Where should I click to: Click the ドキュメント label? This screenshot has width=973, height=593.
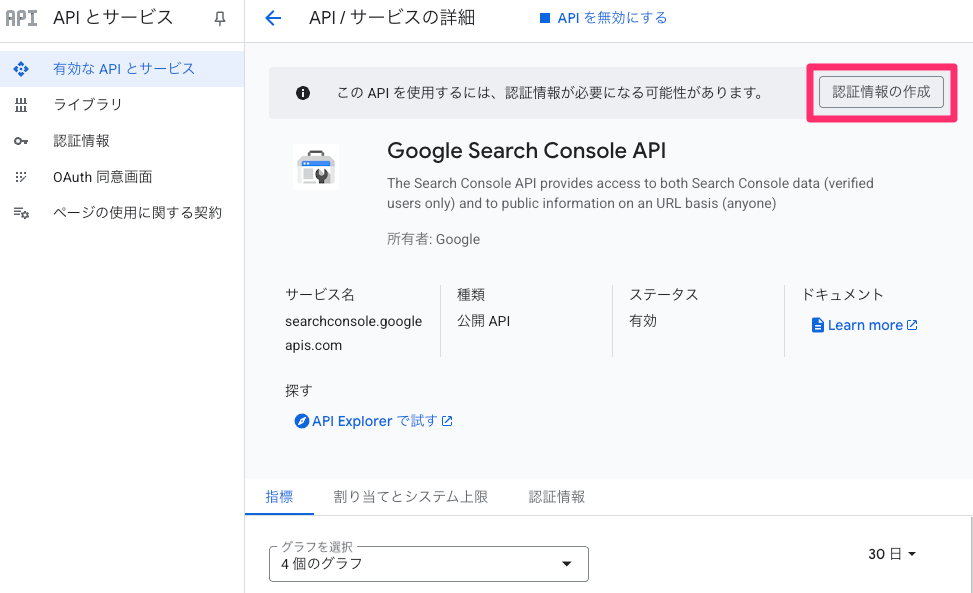coord(842,295)
